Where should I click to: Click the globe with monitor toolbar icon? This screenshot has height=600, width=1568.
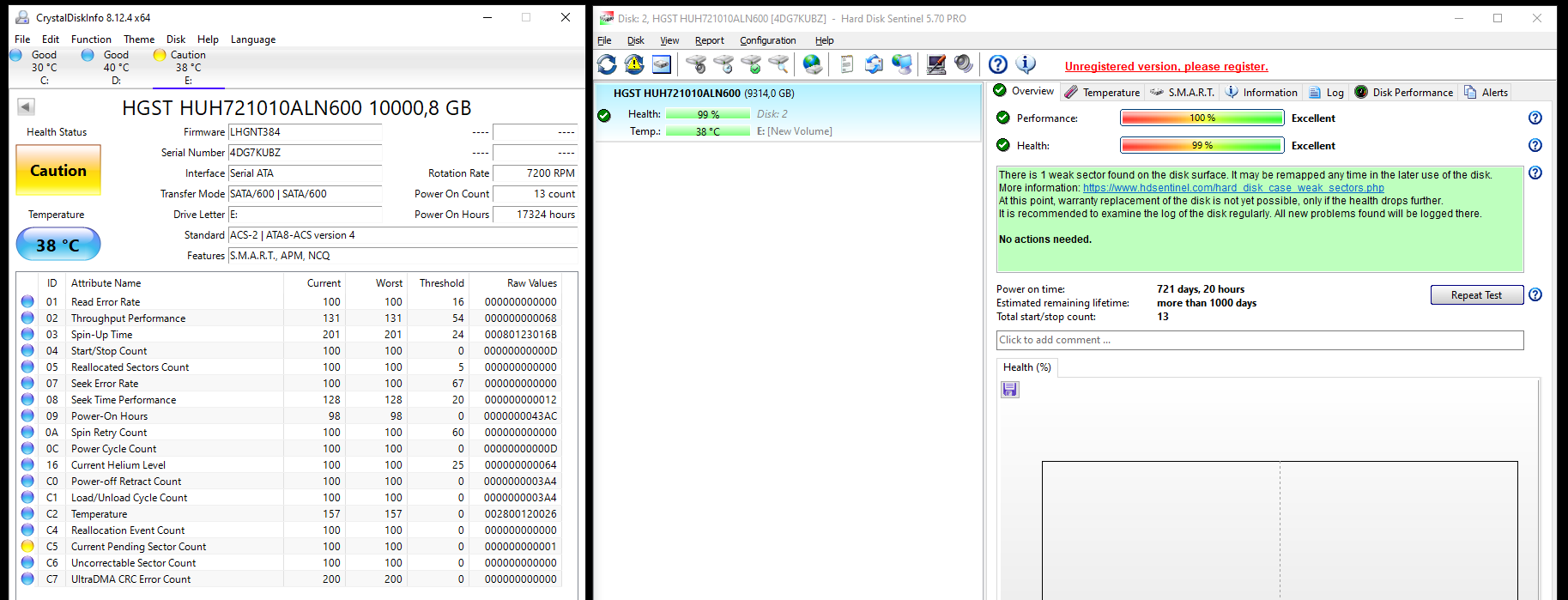(x=902, y=64)
